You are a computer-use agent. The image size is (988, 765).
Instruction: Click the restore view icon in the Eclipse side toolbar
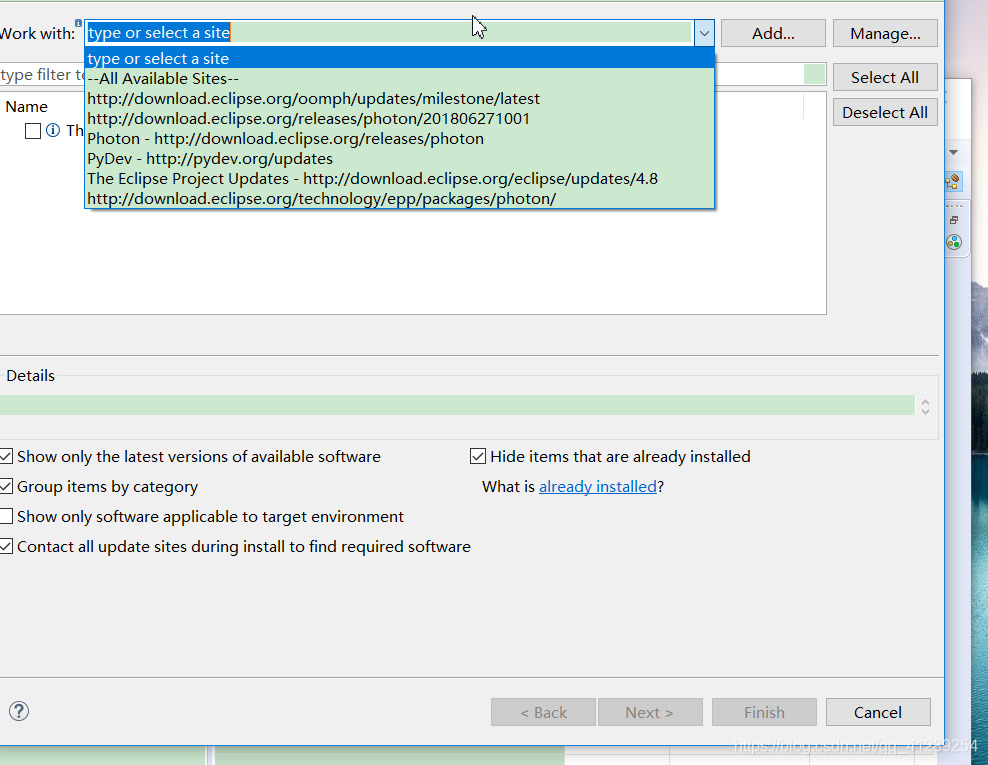[x=954, y=220]
